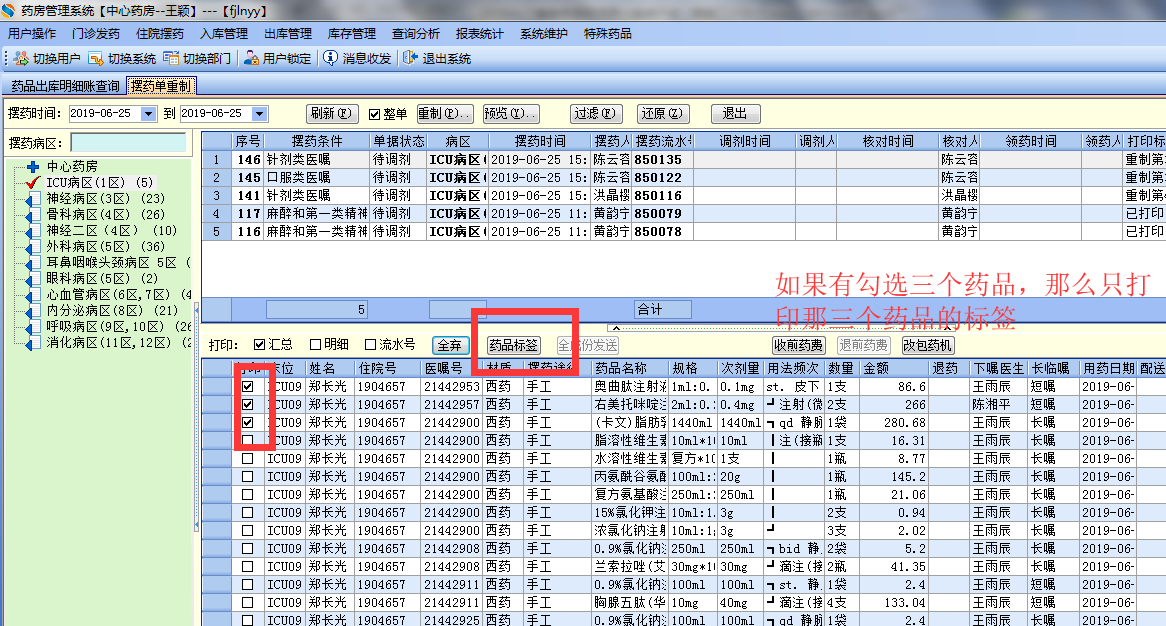Select row with 摆药流水 850135

[x=683, y=159]
